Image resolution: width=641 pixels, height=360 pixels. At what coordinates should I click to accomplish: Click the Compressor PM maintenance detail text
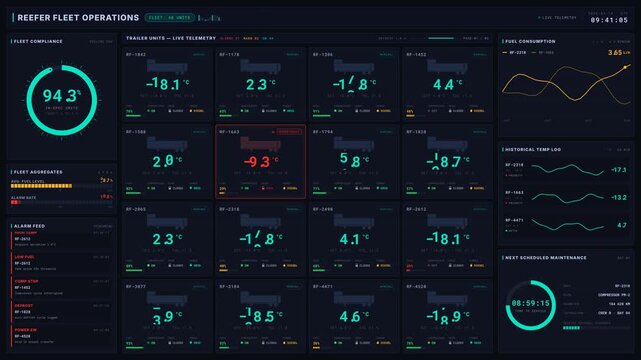coord(614,295)
